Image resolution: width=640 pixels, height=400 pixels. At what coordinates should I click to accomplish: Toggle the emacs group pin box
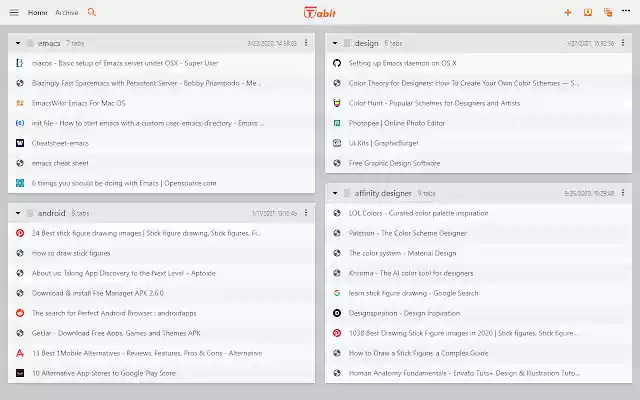[30, 43]
